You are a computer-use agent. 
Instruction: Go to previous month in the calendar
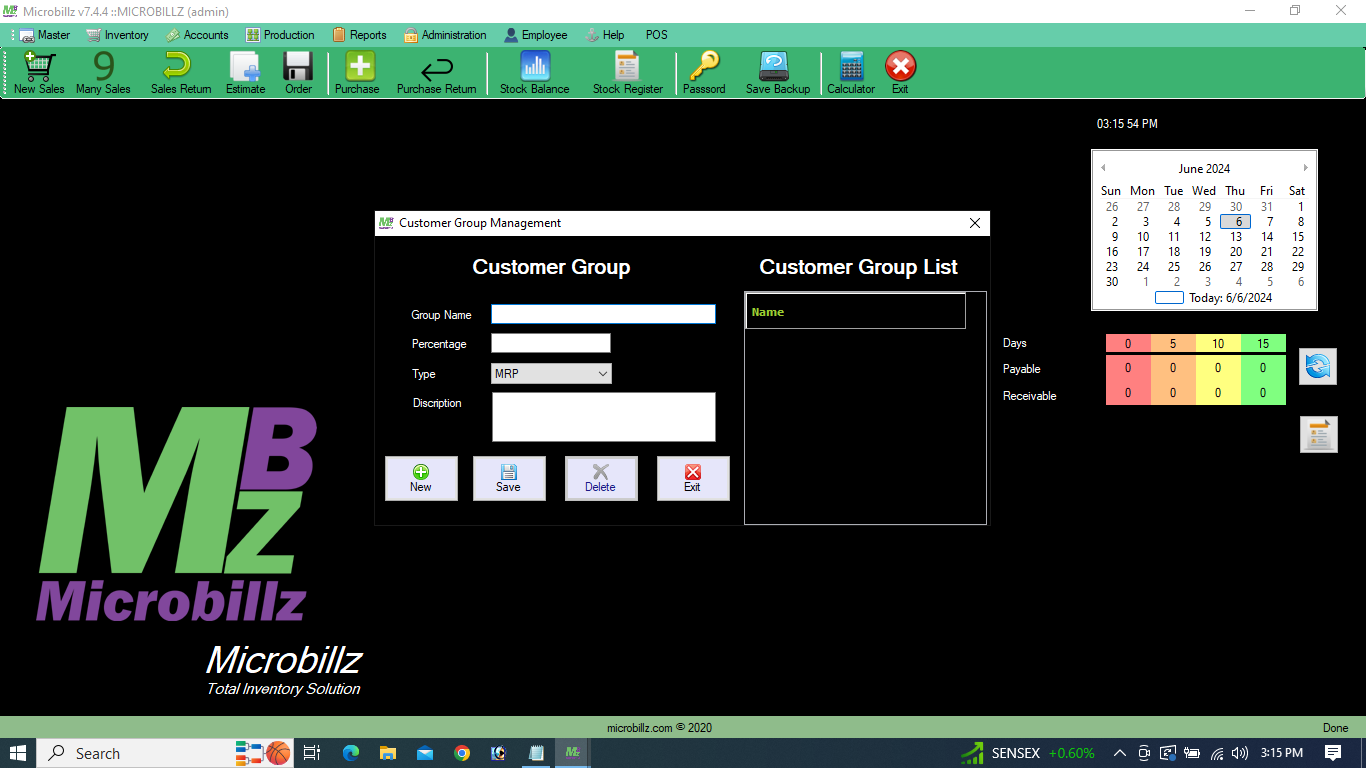[1103, 168]
